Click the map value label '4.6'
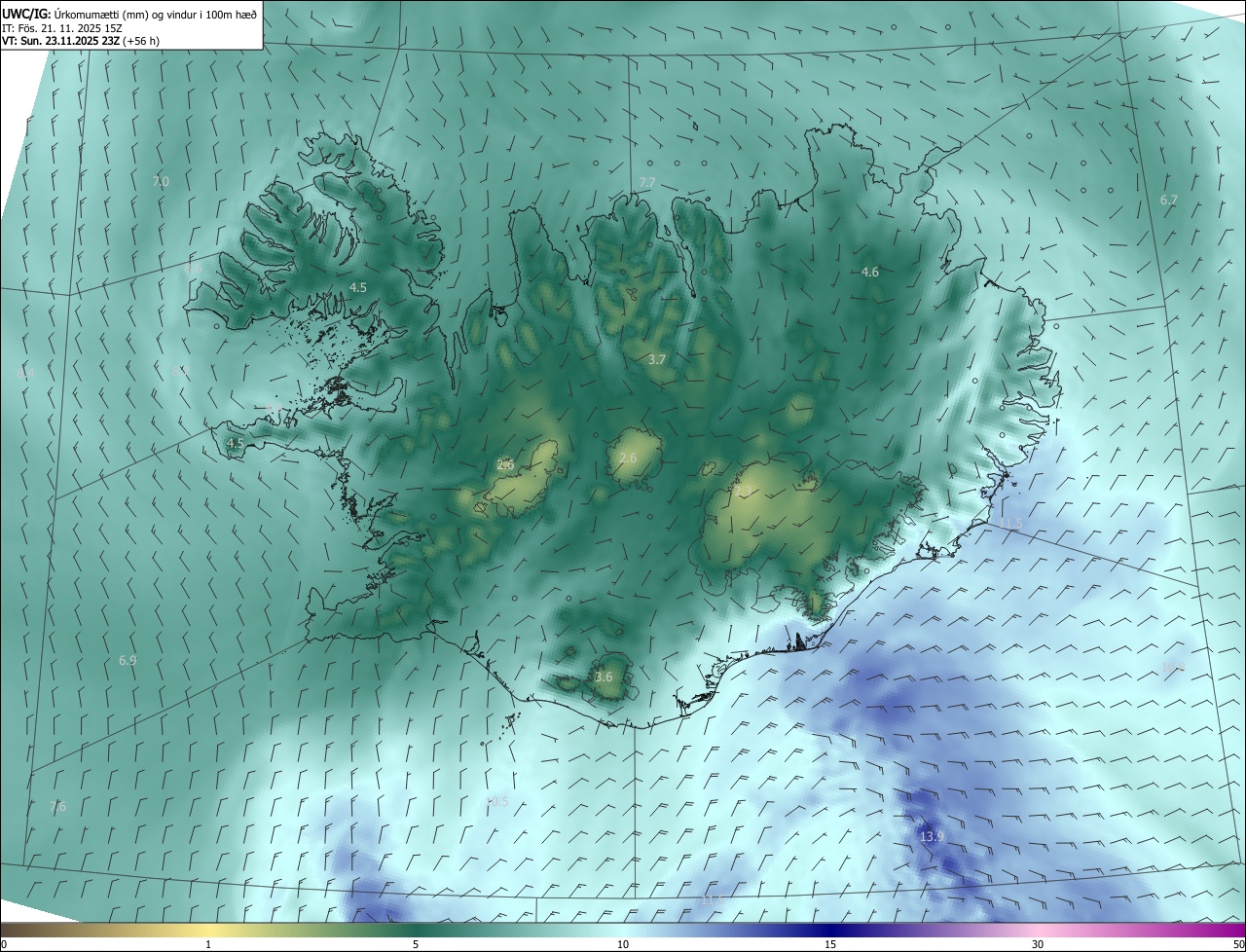 (x=870, y=273)
